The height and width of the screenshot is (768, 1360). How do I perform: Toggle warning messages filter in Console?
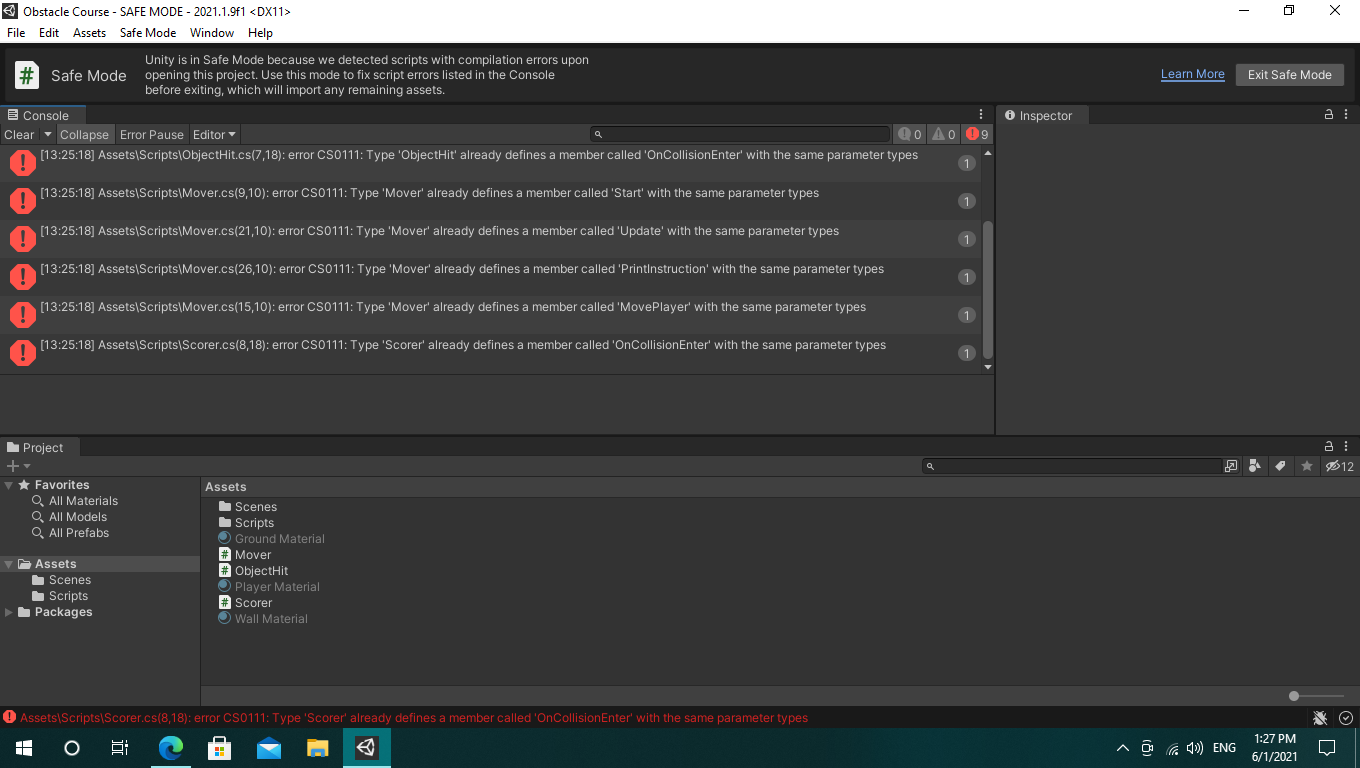click(x=944, y=135)
